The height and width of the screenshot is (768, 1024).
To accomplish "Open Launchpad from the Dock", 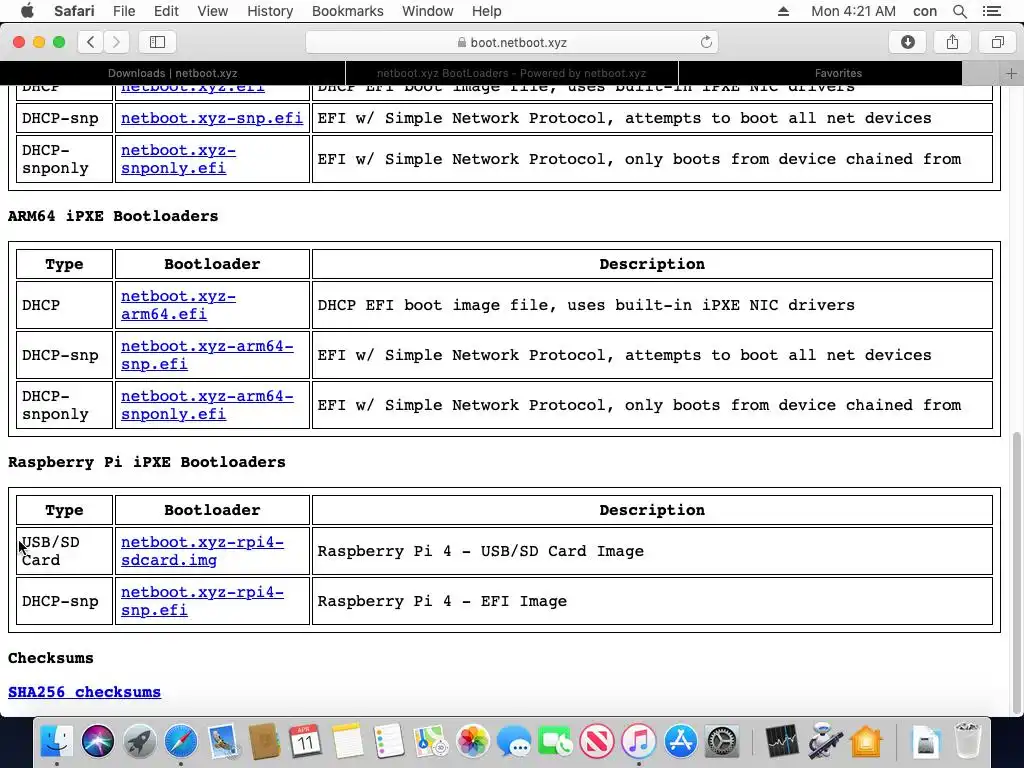I will coord(139,741).
